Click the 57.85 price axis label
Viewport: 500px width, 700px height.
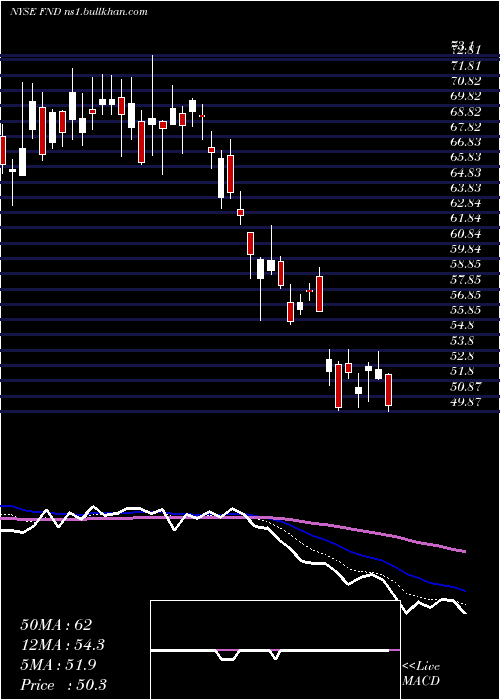coord(466,280)
